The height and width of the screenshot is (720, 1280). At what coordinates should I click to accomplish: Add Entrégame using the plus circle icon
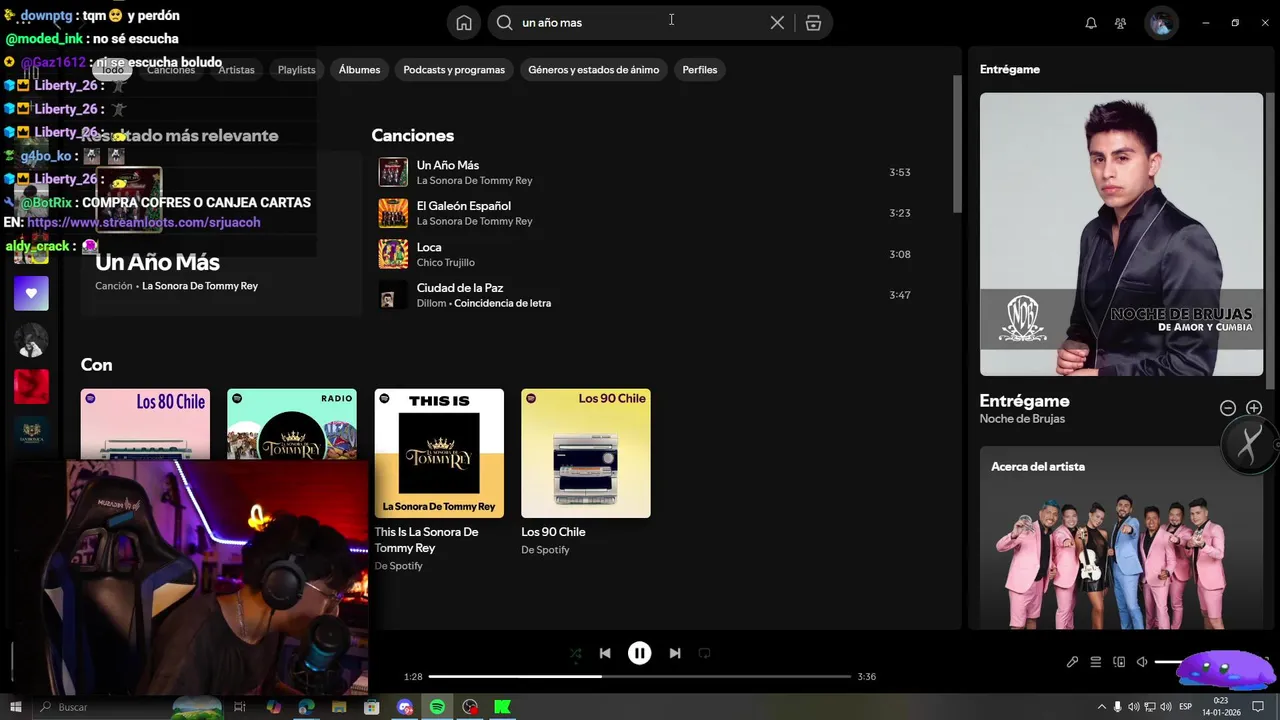tap(1254, 408)
